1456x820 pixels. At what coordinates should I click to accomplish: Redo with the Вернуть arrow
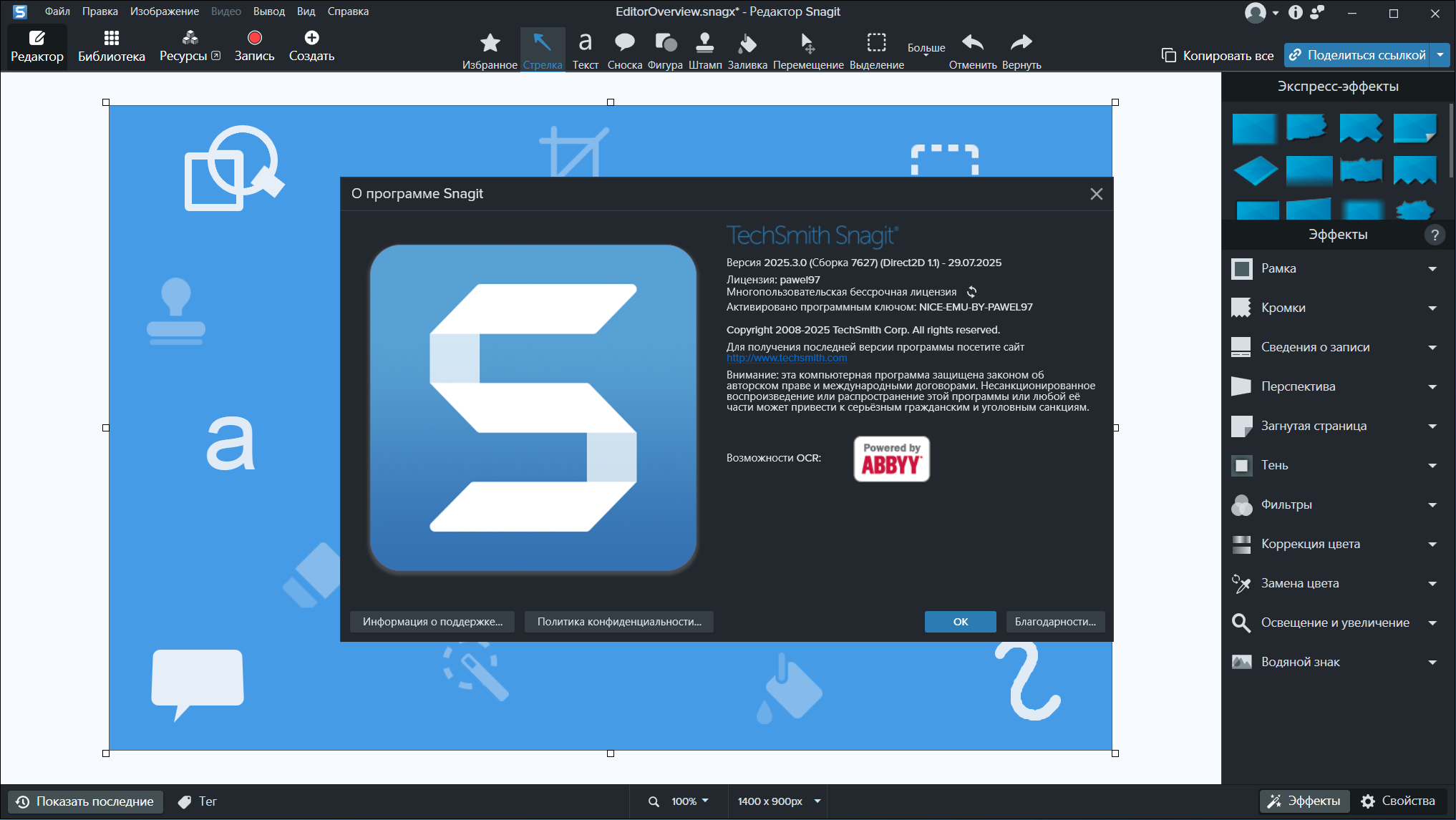1021,49
